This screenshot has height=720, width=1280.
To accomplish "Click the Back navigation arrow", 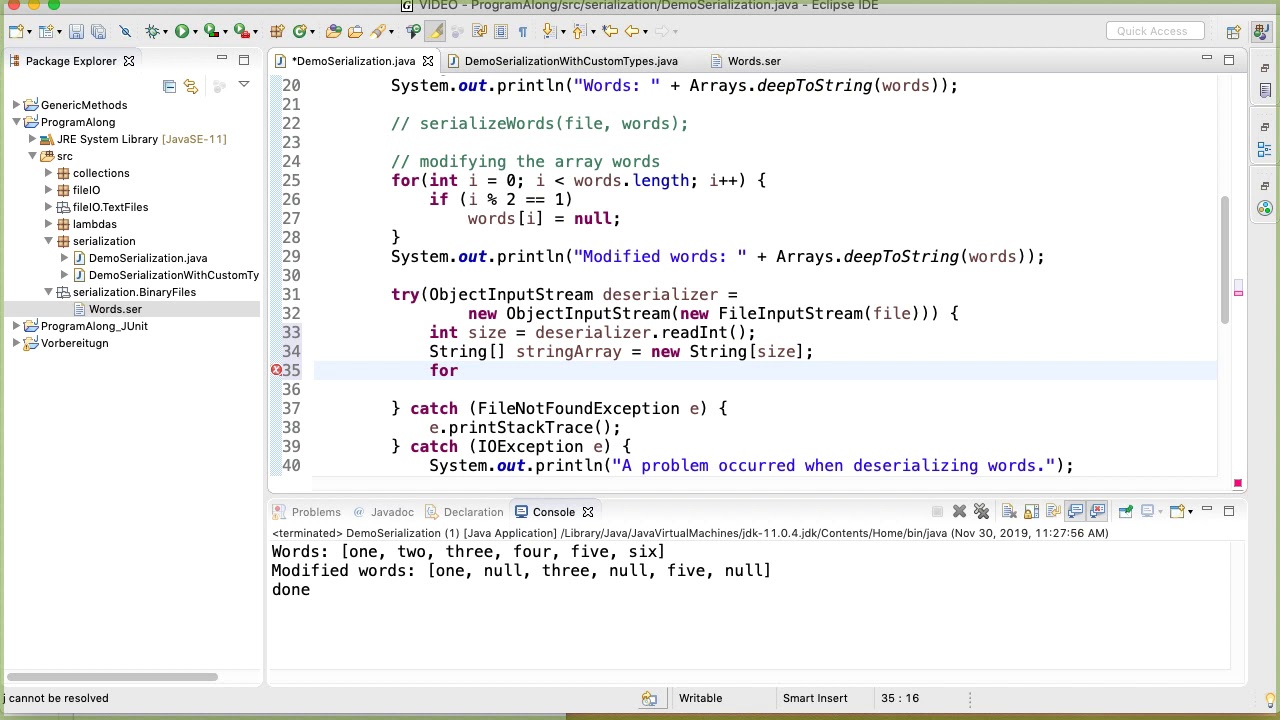I will pyautogui.click(x=632, y=31).
